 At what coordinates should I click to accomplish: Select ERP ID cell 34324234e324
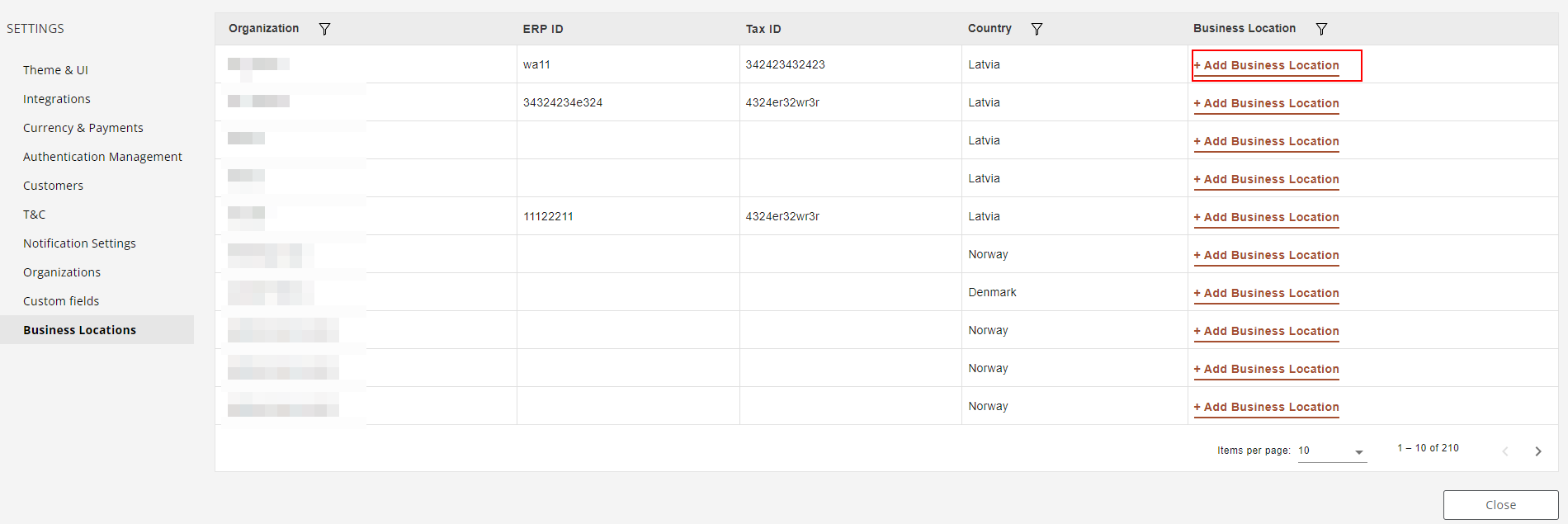(563, 102)
